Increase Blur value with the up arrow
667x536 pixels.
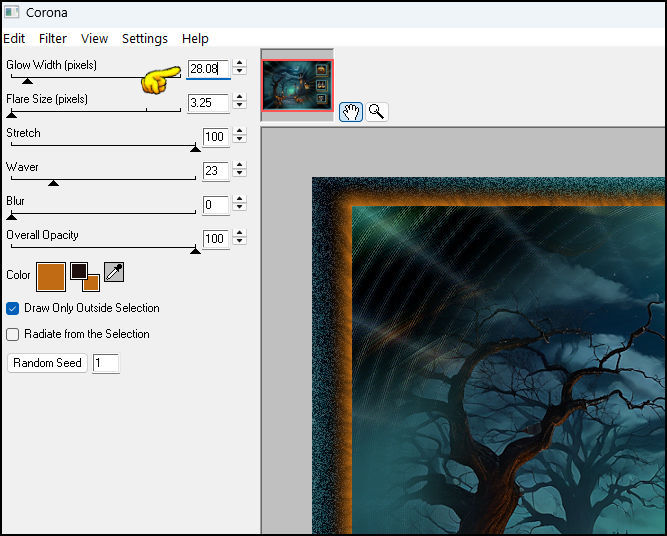239,200
